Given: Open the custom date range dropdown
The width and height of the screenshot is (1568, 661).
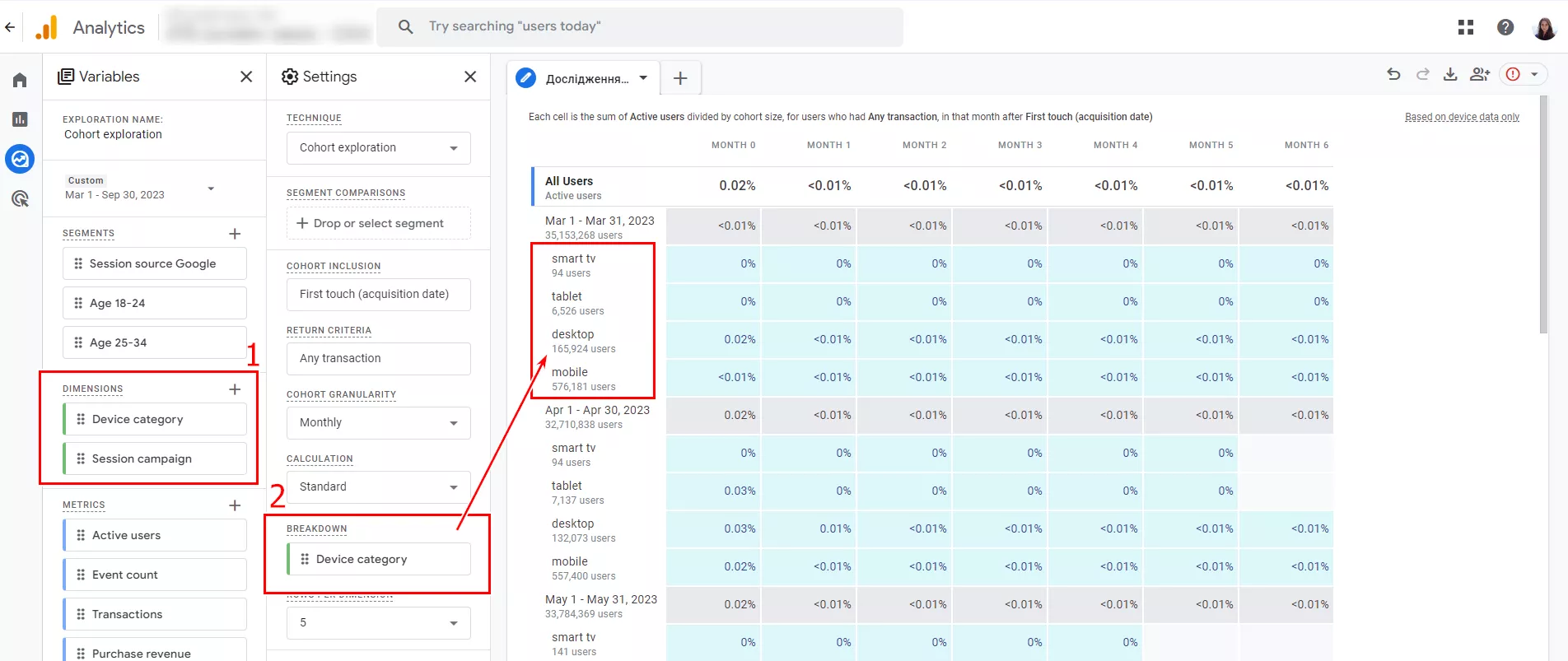Looking at the screenshot, I should 211,189.
